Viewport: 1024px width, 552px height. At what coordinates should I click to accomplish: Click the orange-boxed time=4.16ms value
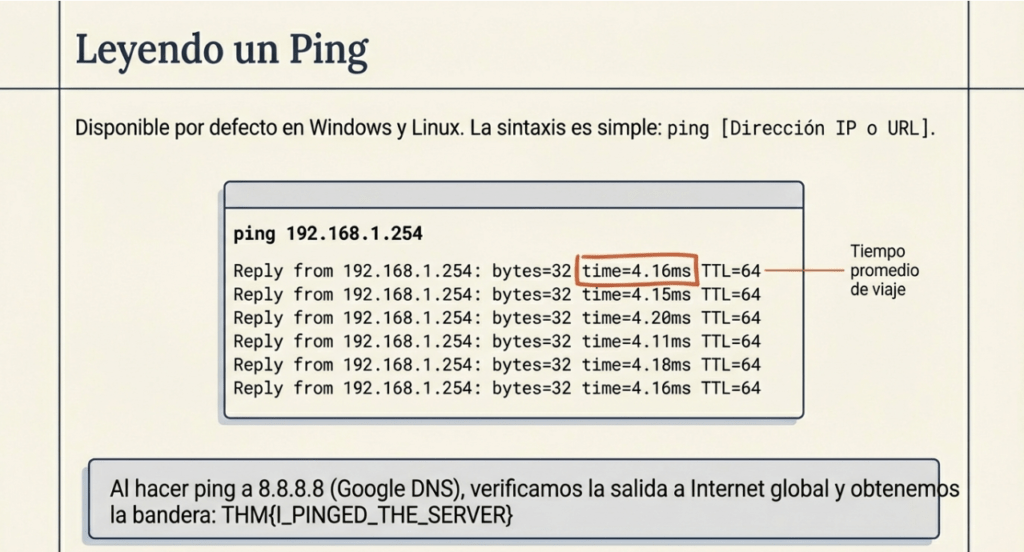tap(635, 271)
